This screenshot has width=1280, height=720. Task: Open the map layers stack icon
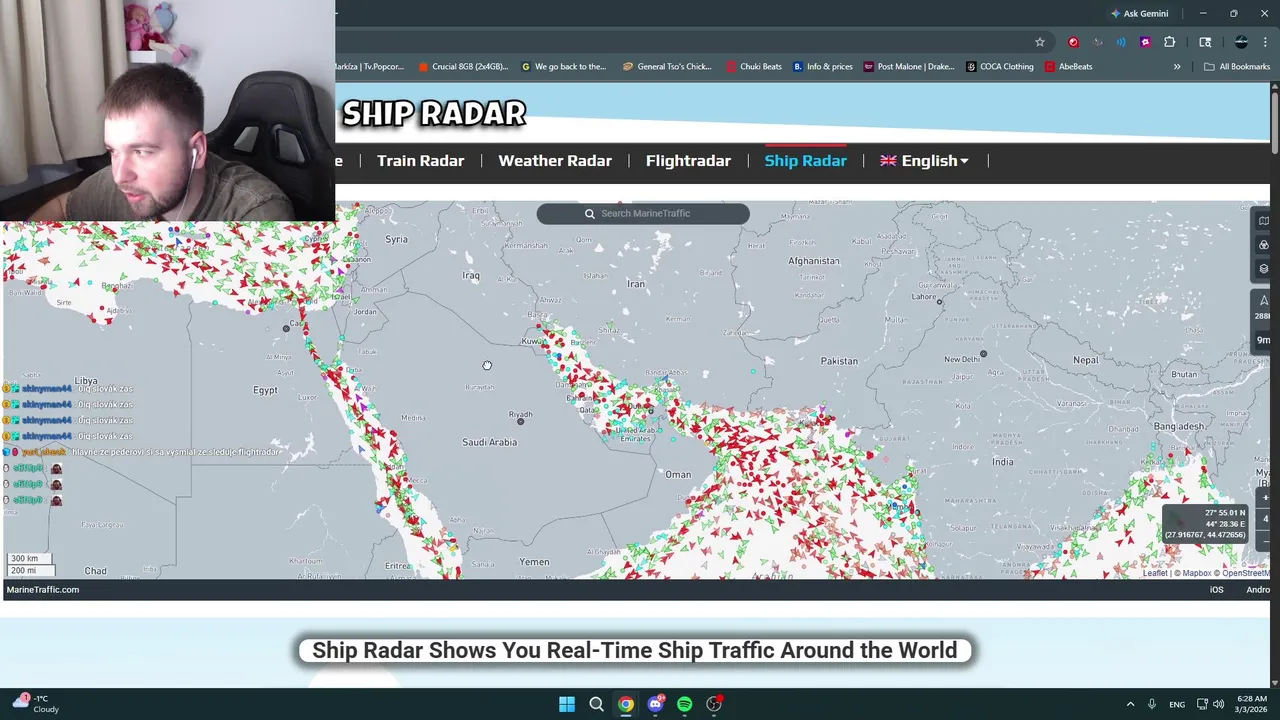tap(1264, 269)
